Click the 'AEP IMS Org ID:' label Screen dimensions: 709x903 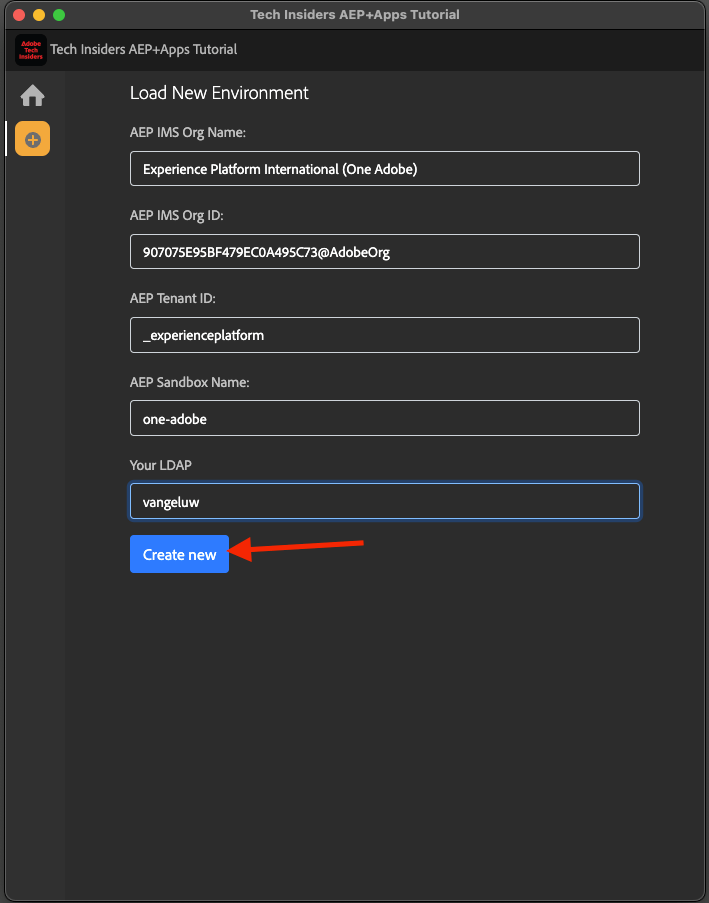click(x=183, y=215)
